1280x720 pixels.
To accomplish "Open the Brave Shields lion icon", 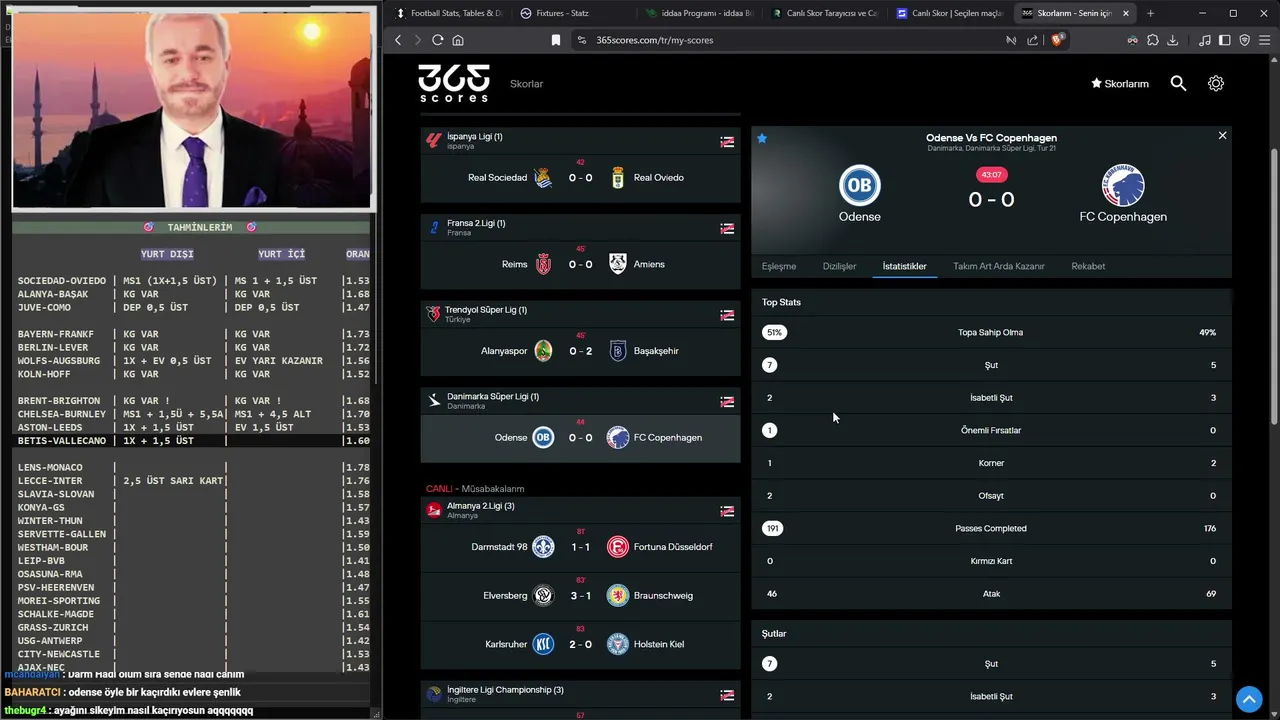I will pyautogui.click(x=1059, y=40).
